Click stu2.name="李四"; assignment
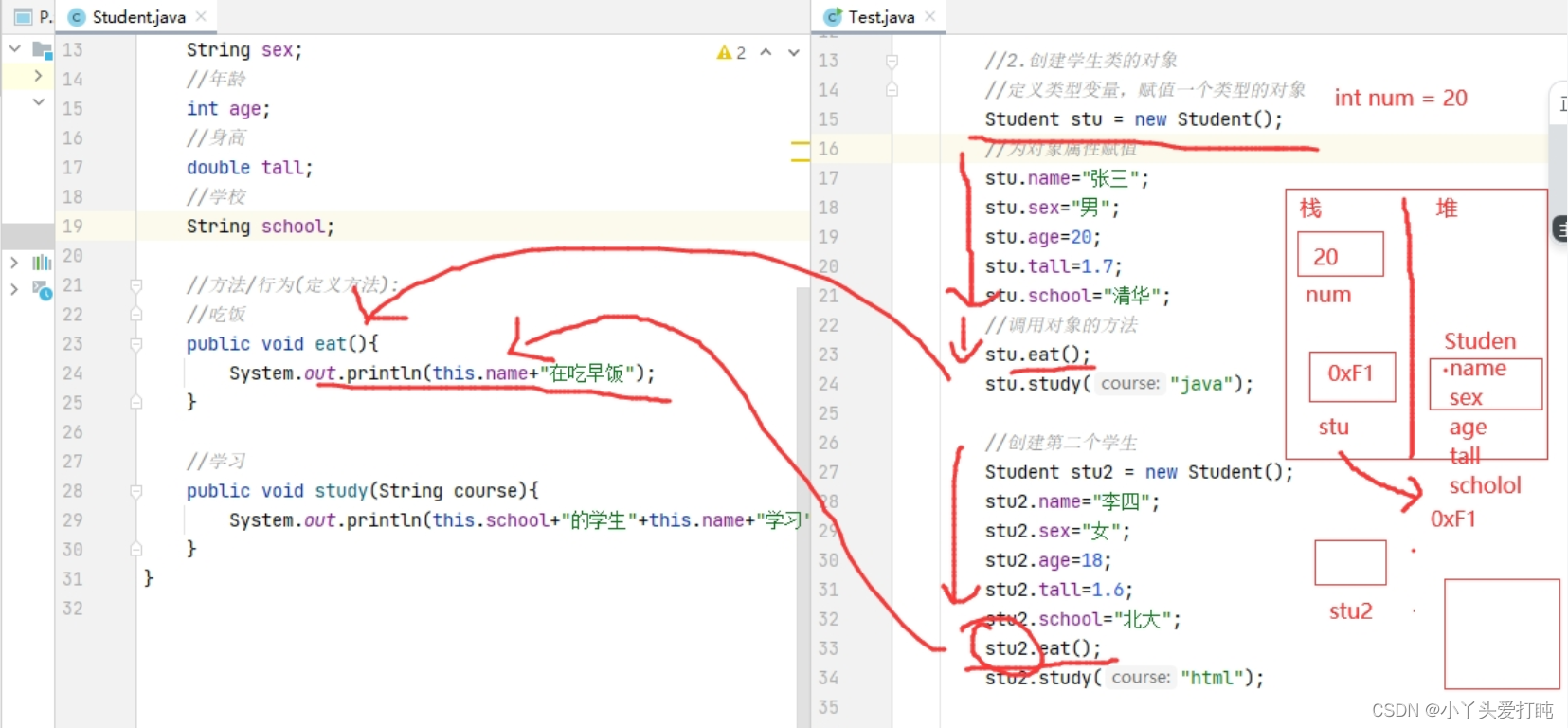 tap(1072, 501)
